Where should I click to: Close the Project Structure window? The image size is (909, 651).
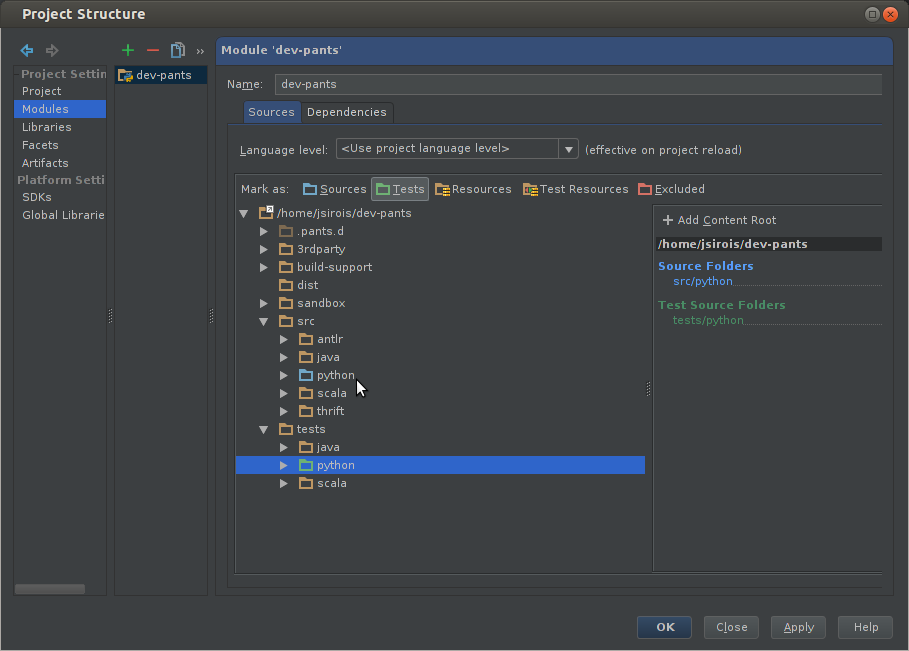(890, 14)
